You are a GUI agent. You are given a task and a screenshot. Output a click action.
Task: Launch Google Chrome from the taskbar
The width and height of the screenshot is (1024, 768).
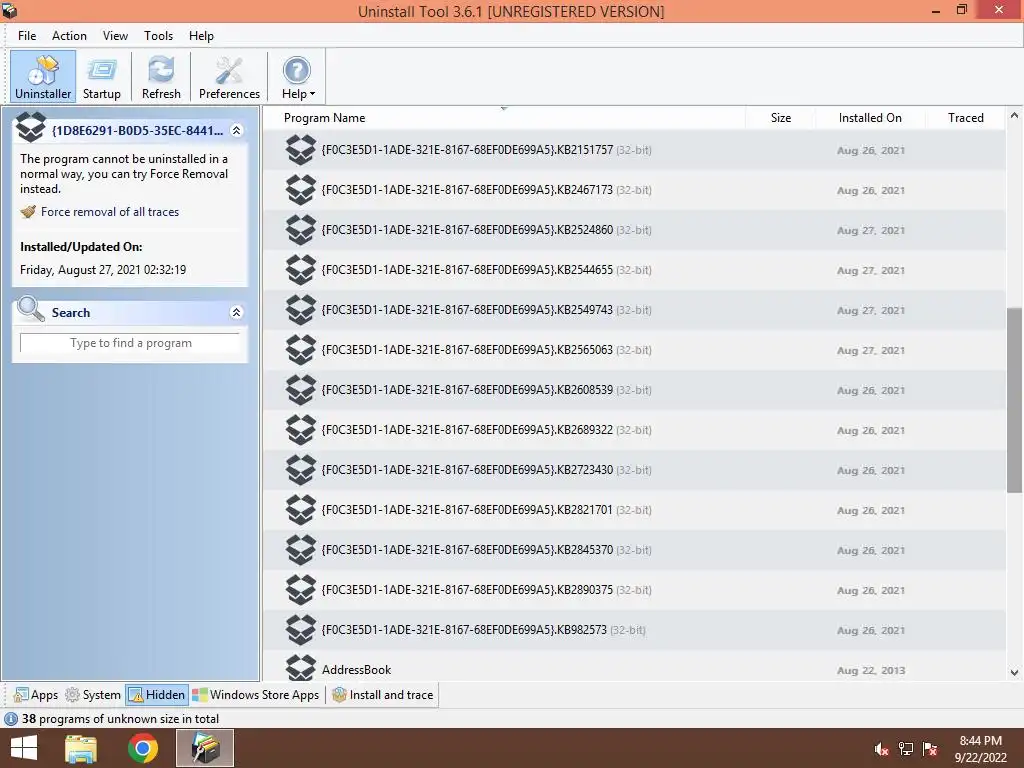click(x=143, y=748)
